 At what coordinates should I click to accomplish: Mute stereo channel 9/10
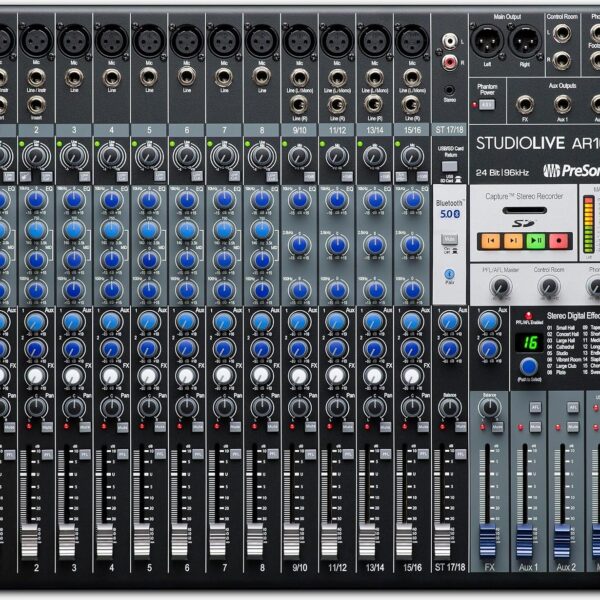click(x=310, y=426)
